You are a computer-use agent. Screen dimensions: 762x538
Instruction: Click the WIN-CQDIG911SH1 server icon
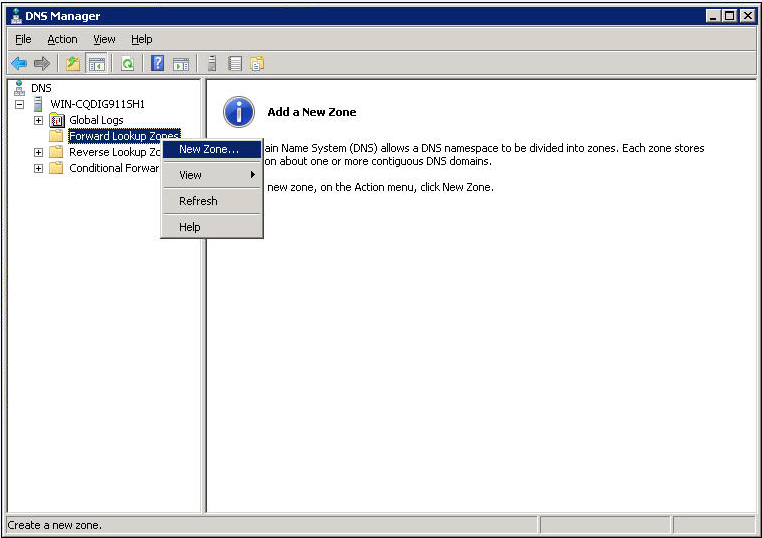pos(38,104)
